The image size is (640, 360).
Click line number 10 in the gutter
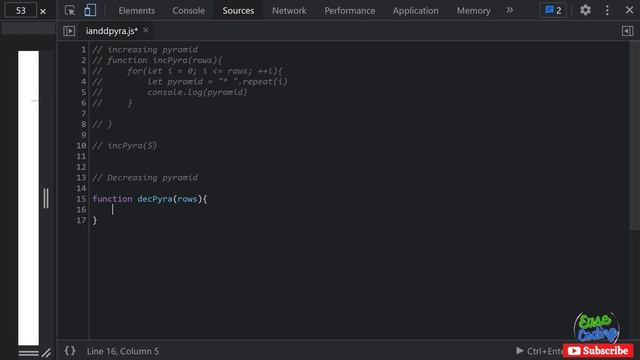(81, 146)
